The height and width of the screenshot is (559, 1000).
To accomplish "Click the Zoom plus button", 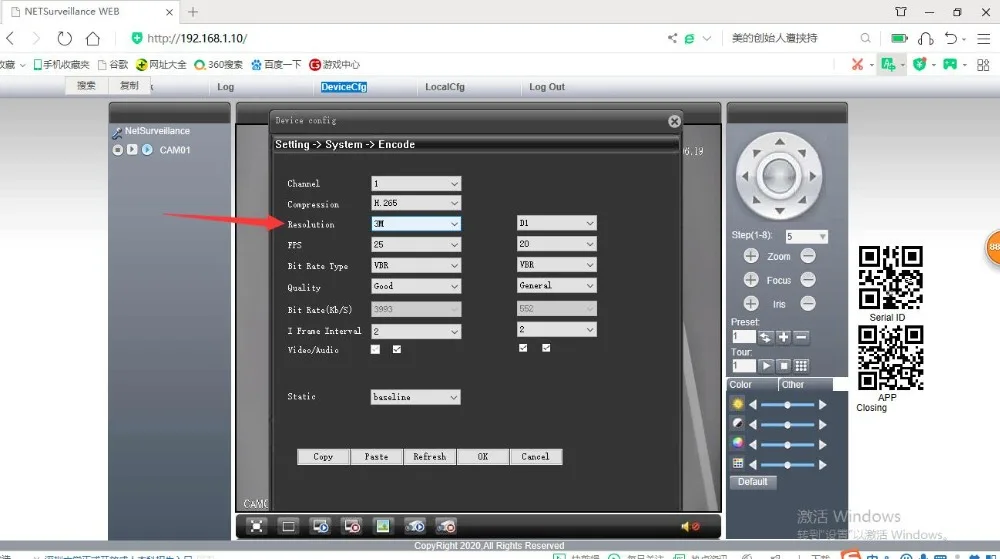I will [x=751, y=256].
